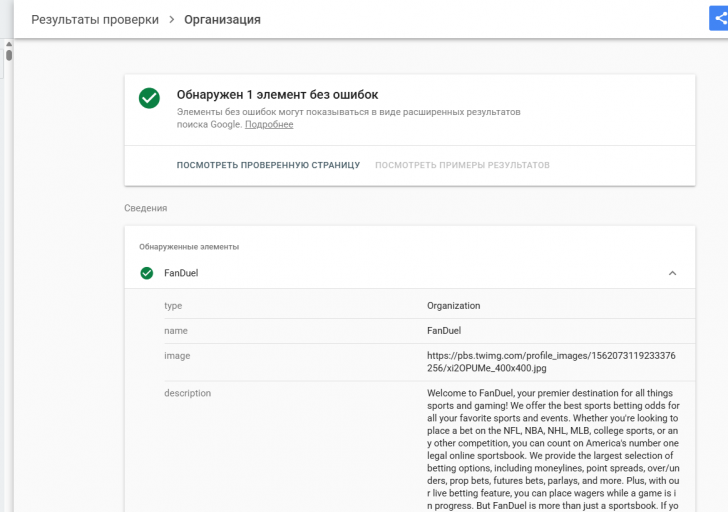Select the Организация breadcrumb title
This screenshot has height=512, width=728.
pyautogui.click(x=222, y=19)
